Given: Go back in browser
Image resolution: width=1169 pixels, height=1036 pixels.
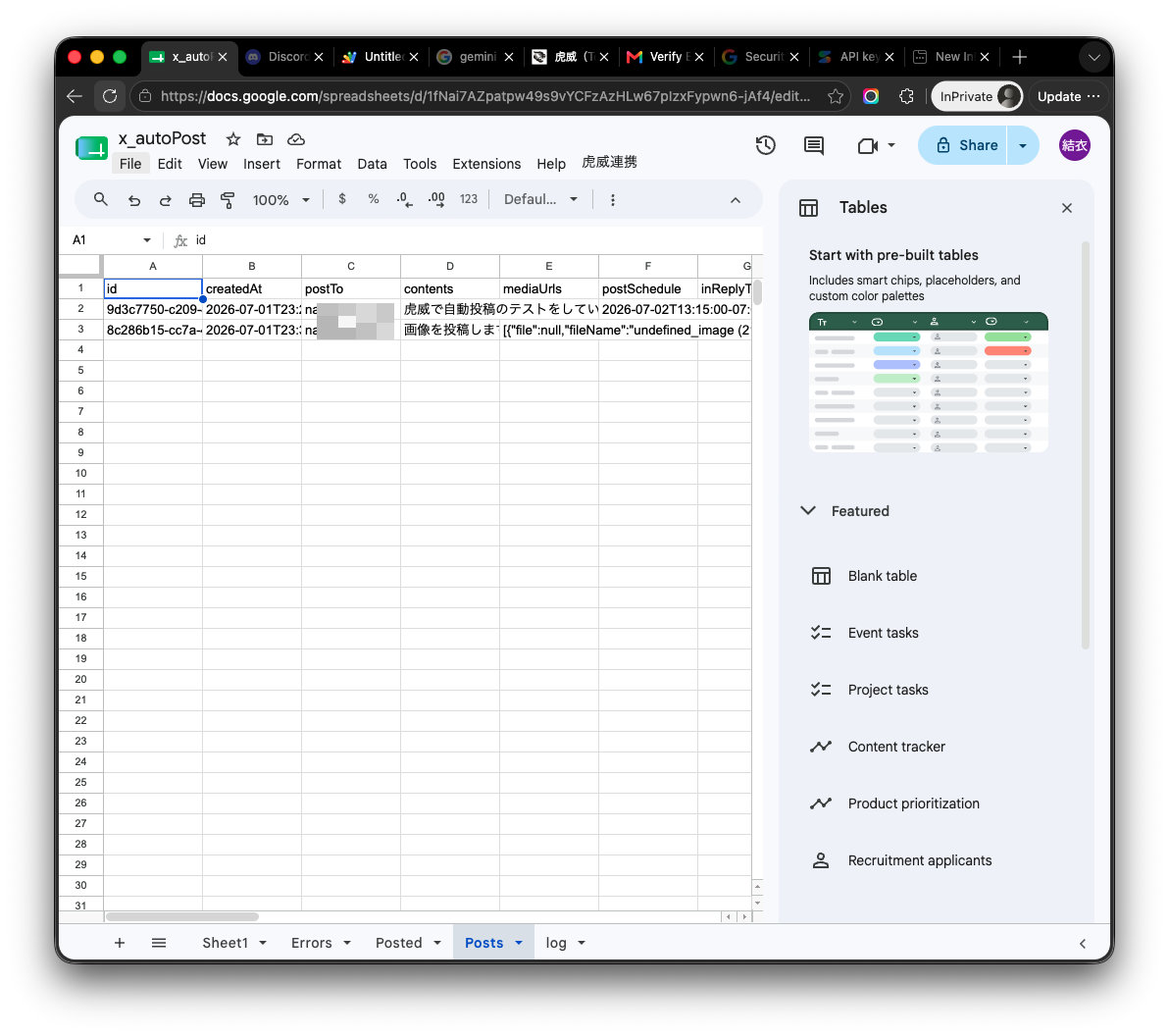Looking at the screenshot, I should [x=74, y=96].
